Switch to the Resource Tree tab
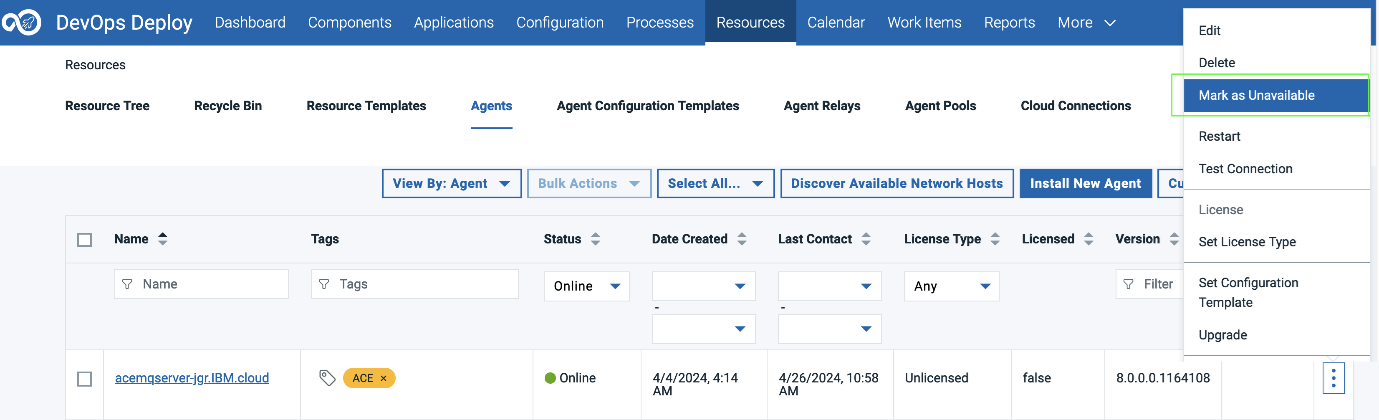 click(x=107, y=106)
